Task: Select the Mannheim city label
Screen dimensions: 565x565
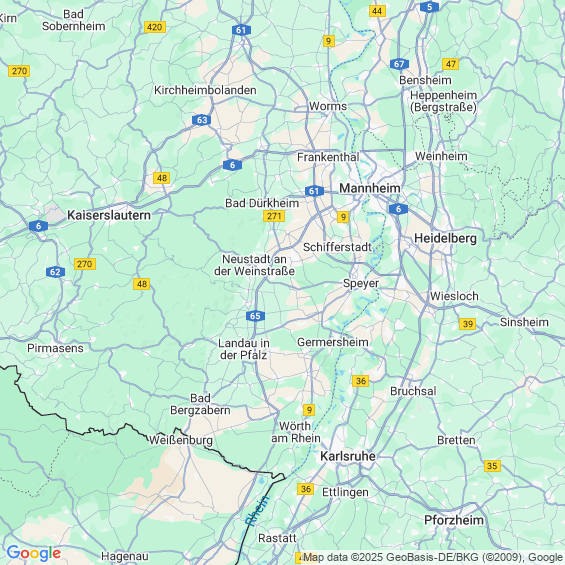Action: pyautogui.click(x=370, y=188)
